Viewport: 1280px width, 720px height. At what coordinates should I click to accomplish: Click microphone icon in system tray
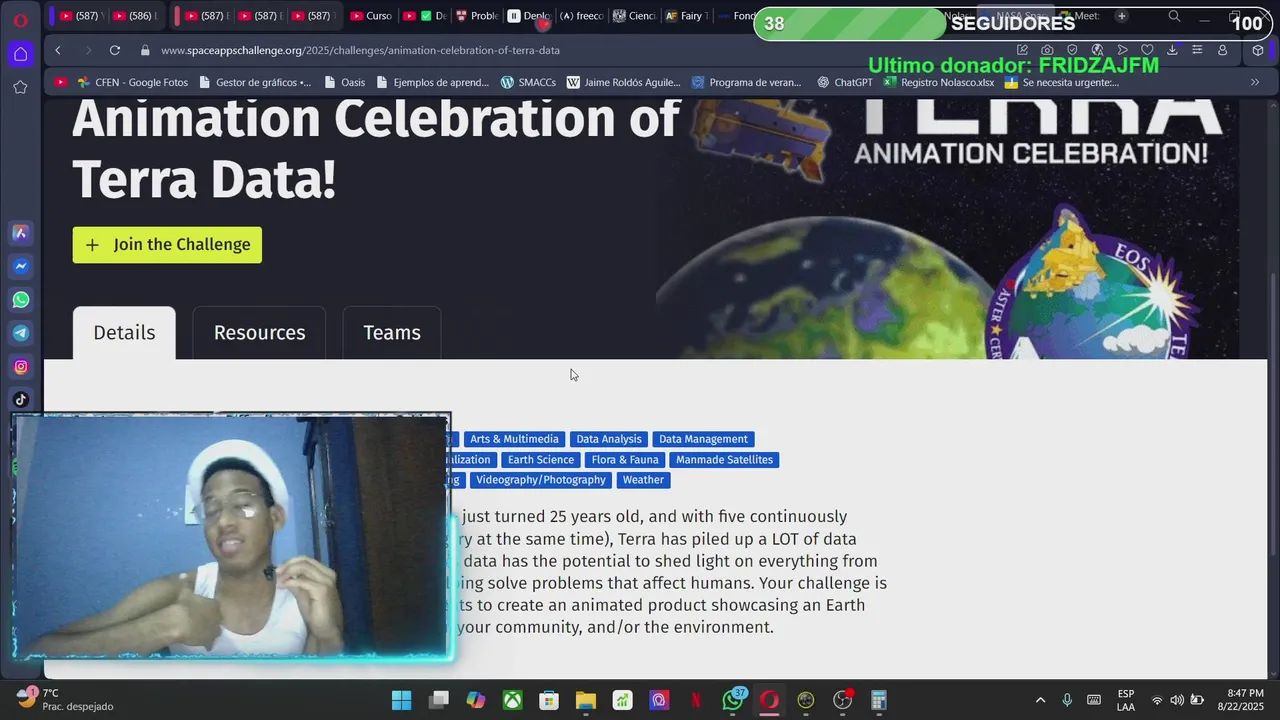(1067, 700)
